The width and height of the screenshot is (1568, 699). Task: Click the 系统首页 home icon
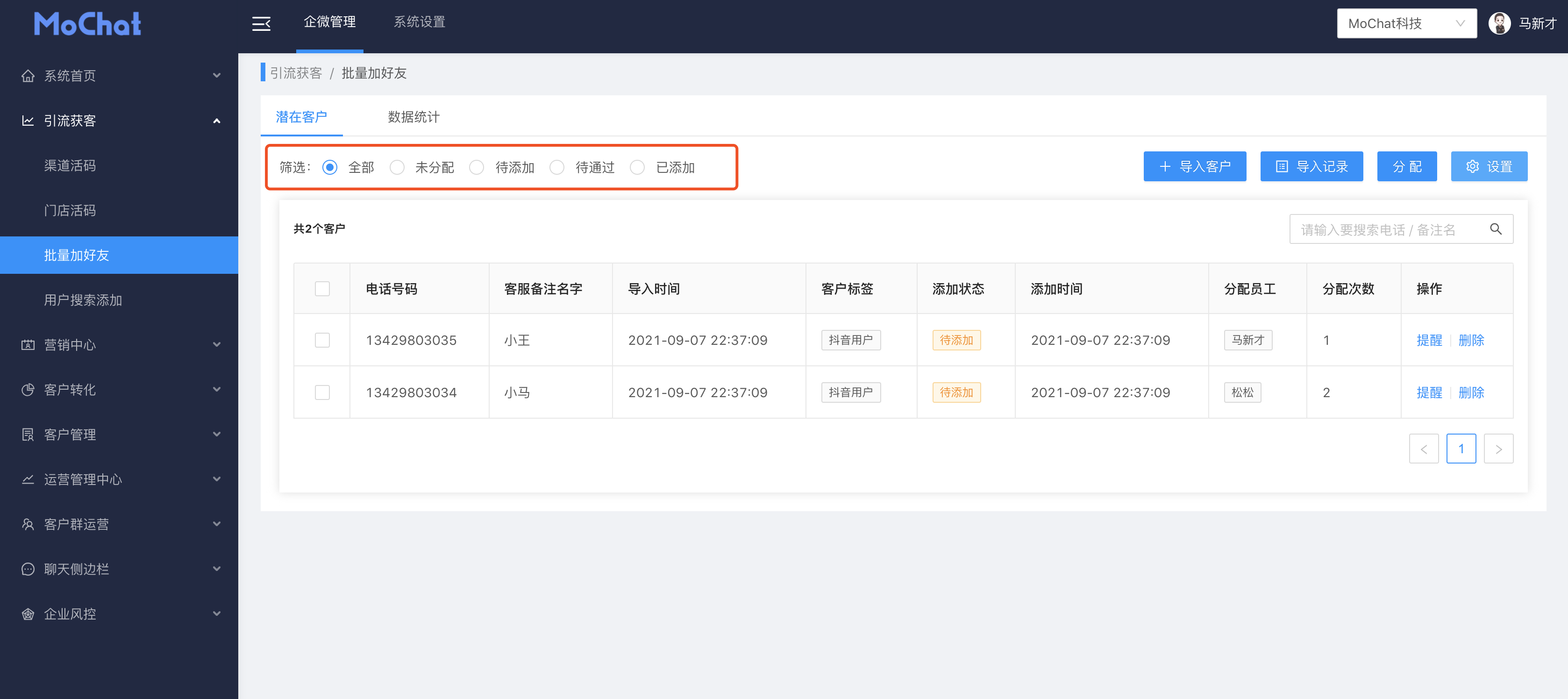(28, 76)
